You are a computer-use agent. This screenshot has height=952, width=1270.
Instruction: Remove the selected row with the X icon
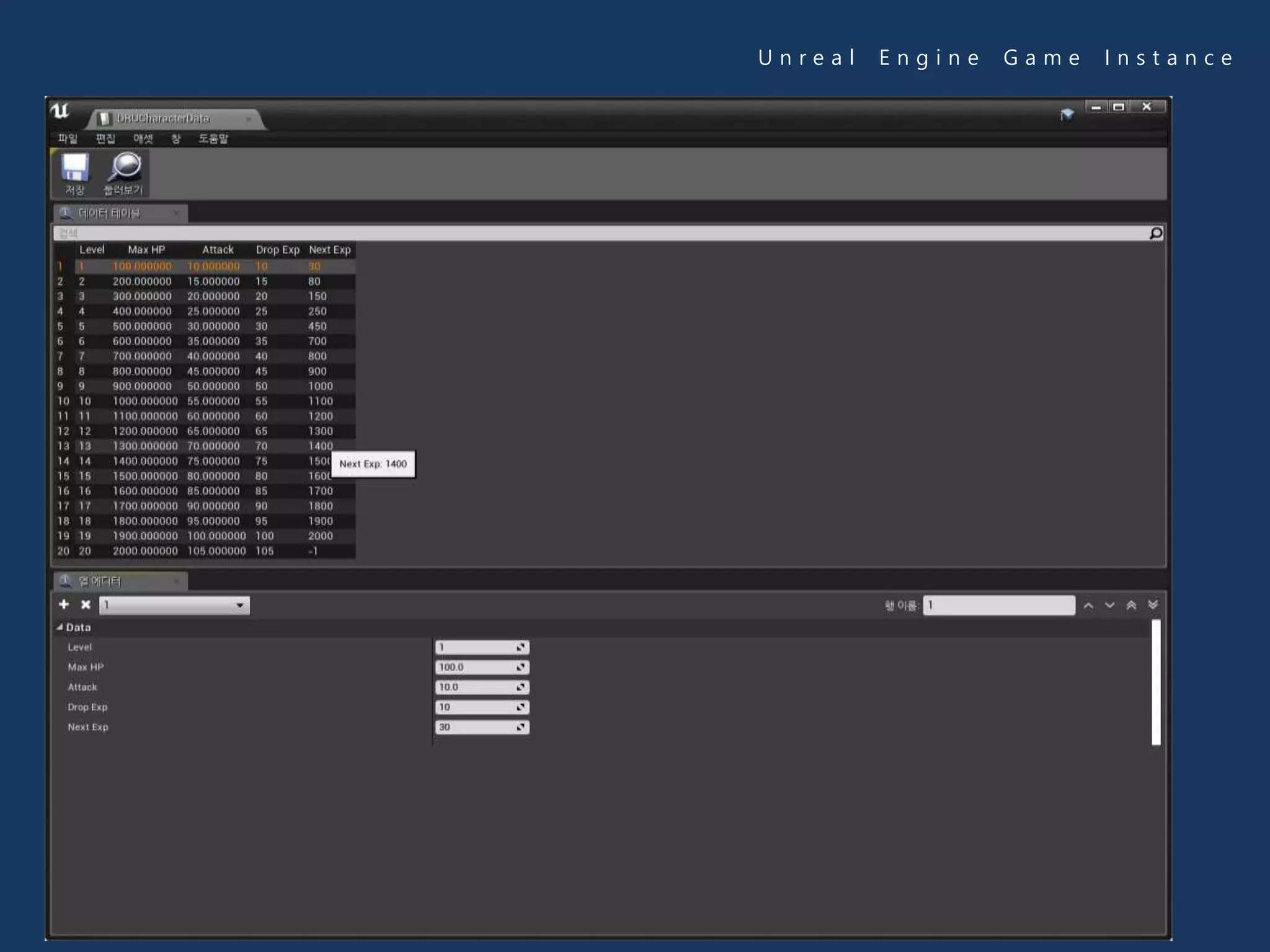(86, 604)
